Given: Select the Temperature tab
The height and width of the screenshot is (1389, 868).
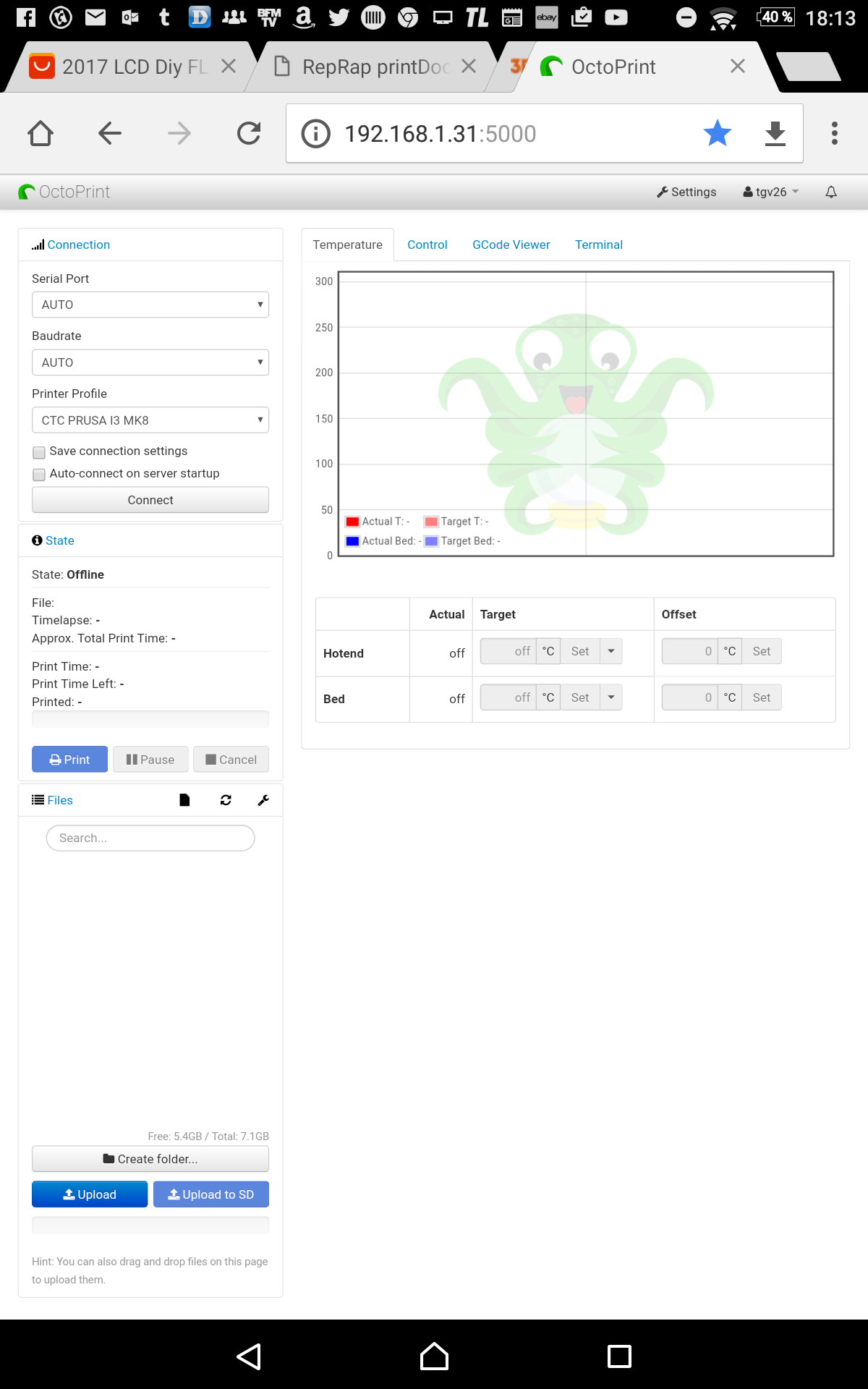Looking at the screenshot, I should click(x=347, y=245).
